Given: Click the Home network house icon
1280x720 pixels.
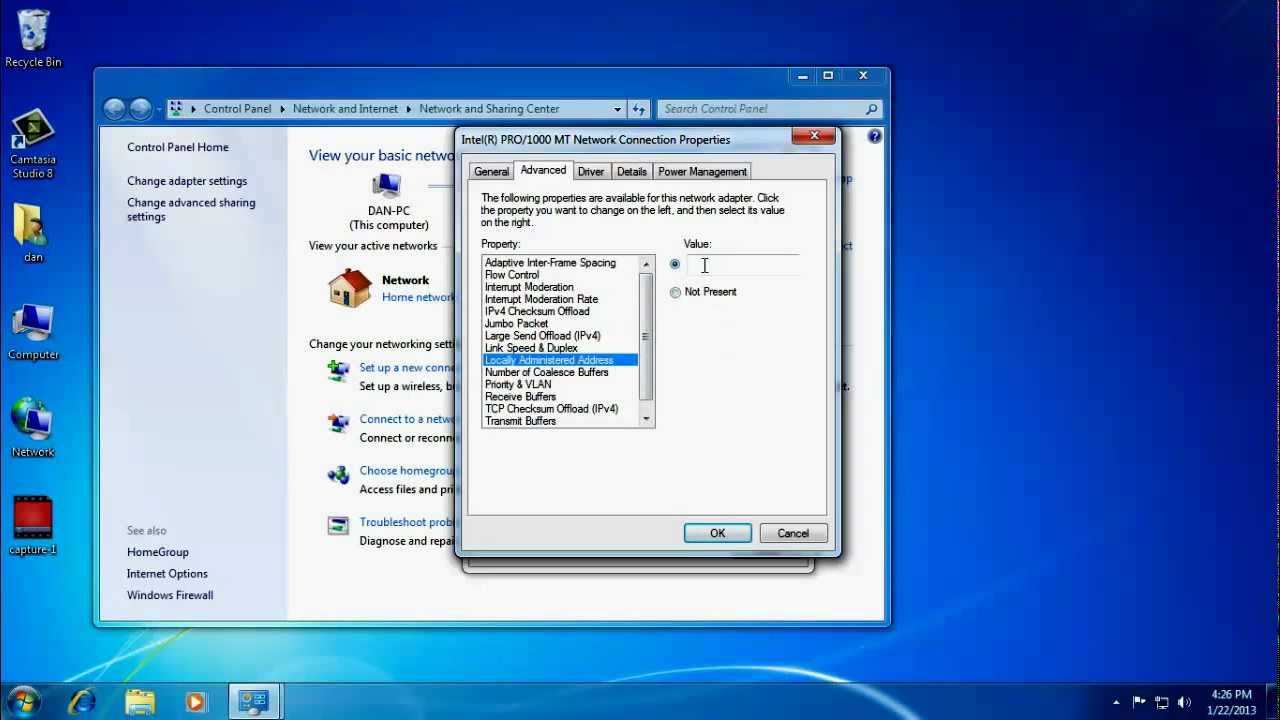Looking at the screenshot, I should click(350, 289).
